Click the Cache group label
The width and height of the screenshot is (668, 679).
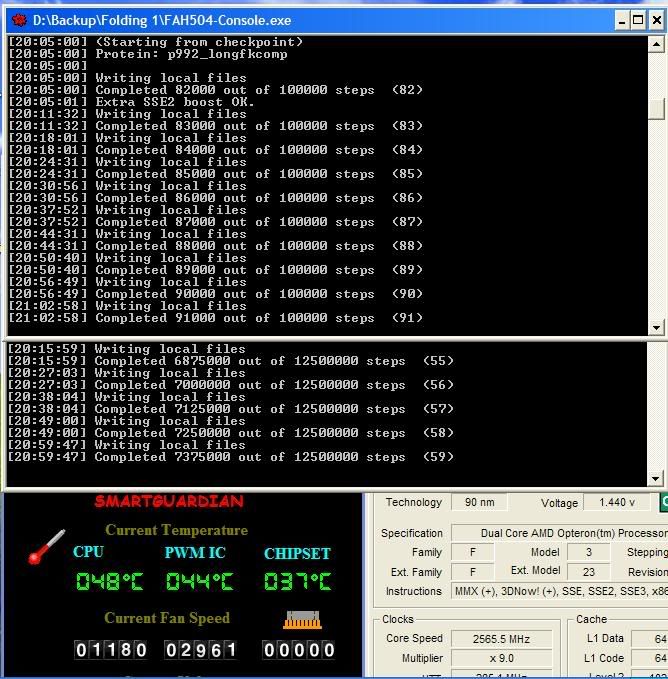click(591, 619)
